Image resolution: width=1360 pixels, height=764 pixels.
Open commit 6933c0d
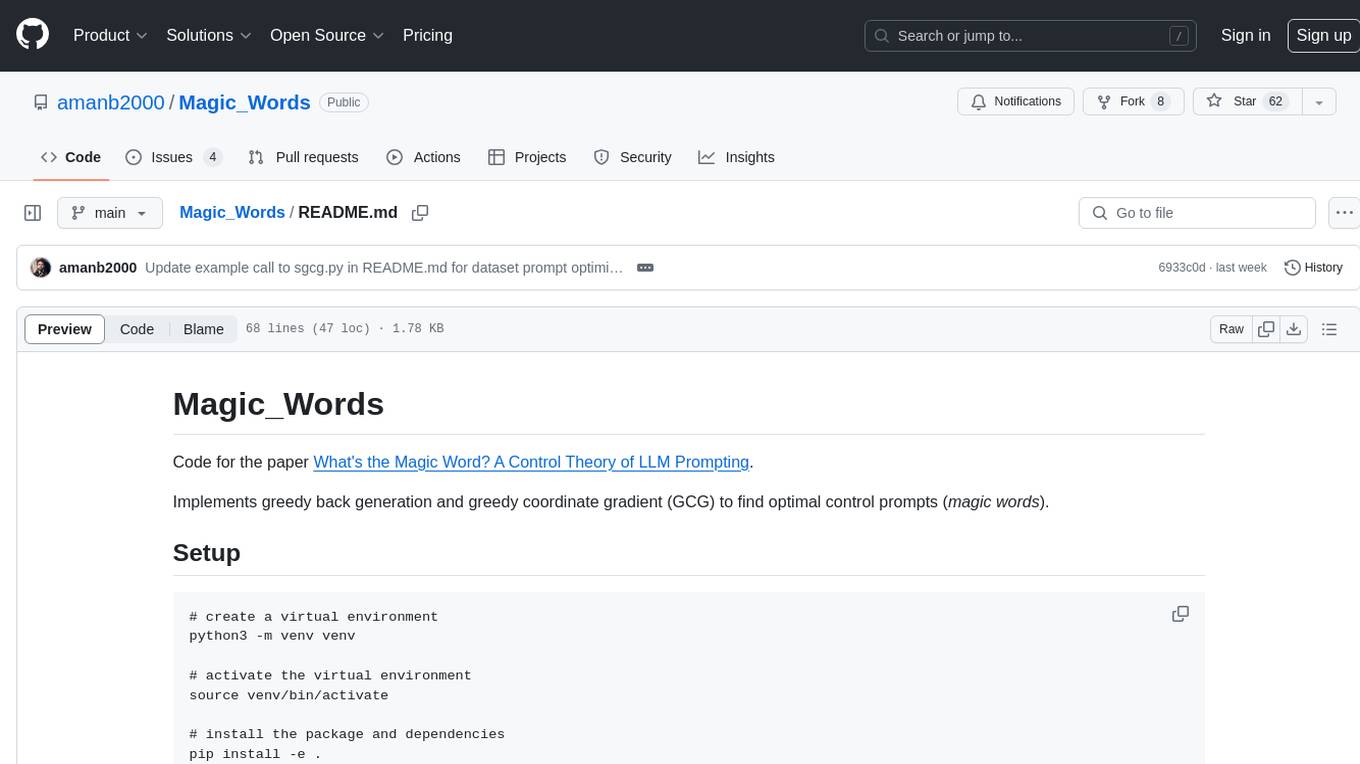coord(1182,268)
